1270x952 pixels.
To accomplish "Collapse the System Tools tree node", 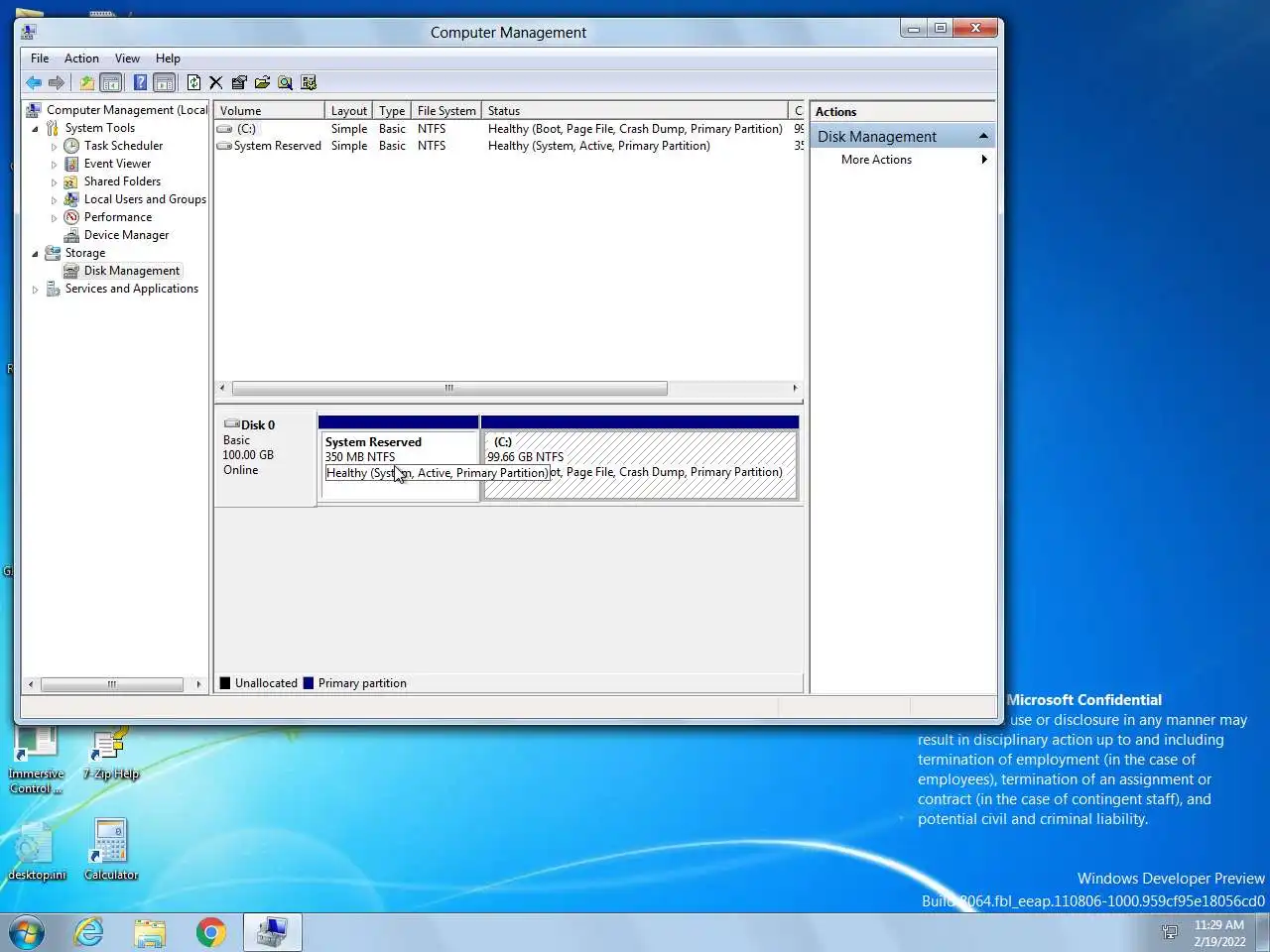I will pyautogui.click(x=36, y=128).
